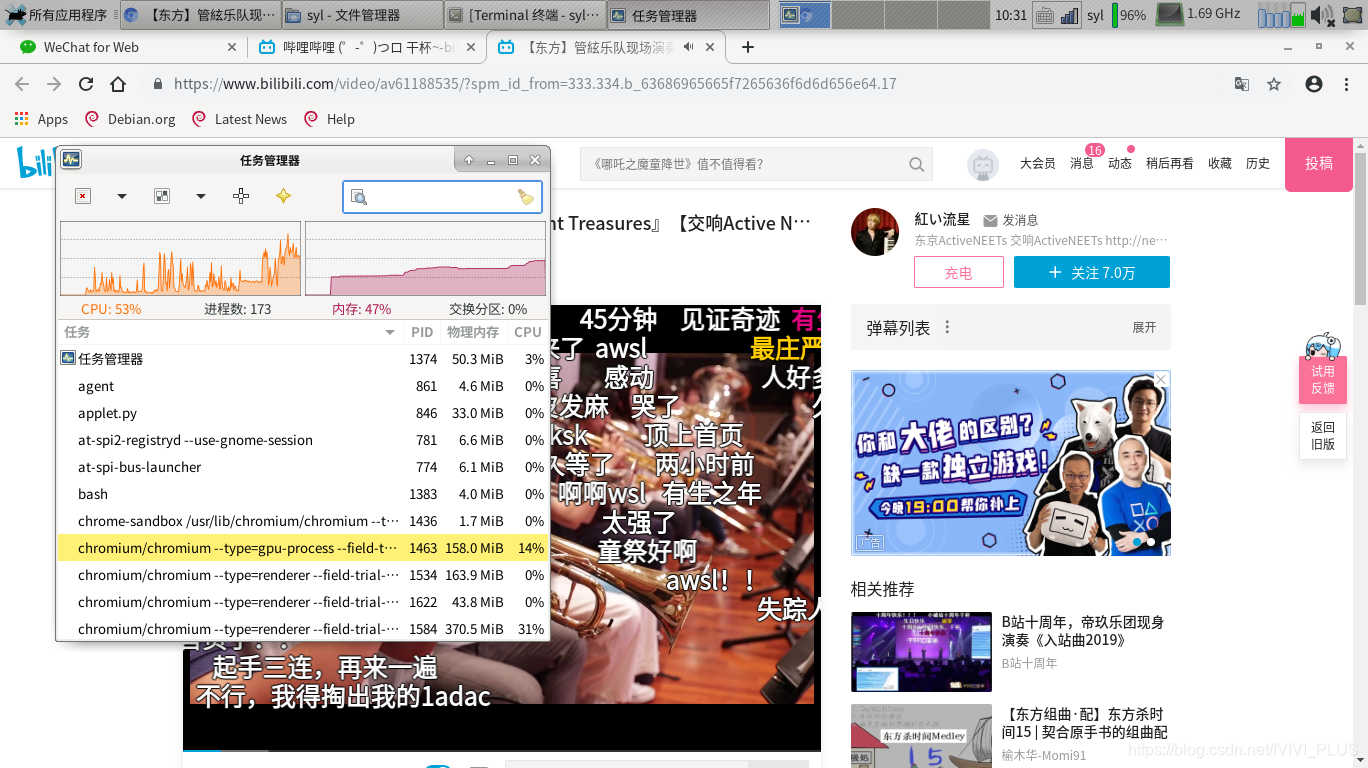Screen dimensions: 1368x768
Task: Open Latest News bookmark
Action: [239, 119]
